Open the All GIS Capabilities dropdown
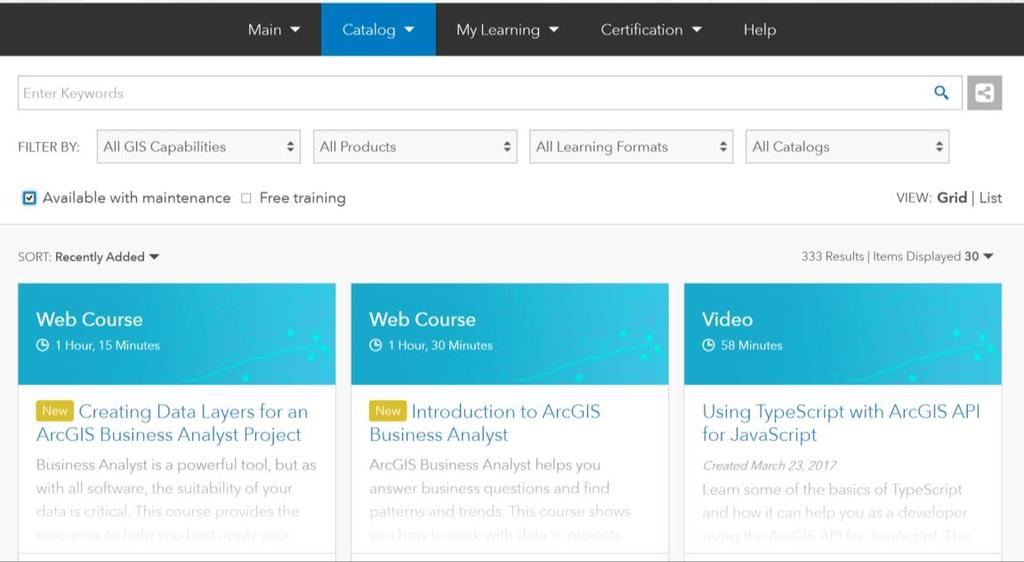Screen dimensions: 1024x562 [x=199, y=147]
